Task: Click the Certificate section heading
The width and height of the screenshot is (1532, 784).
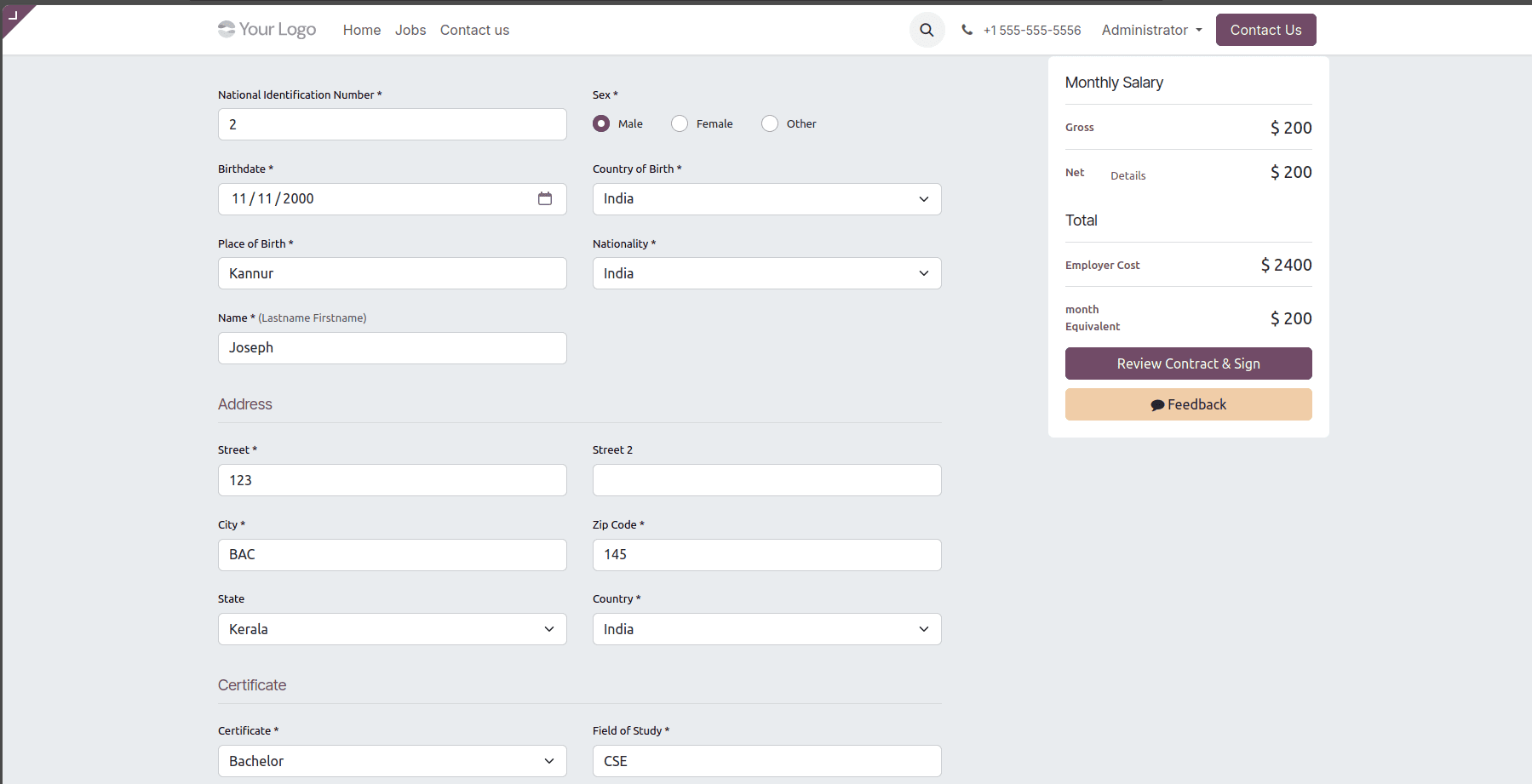Action: 252,685
